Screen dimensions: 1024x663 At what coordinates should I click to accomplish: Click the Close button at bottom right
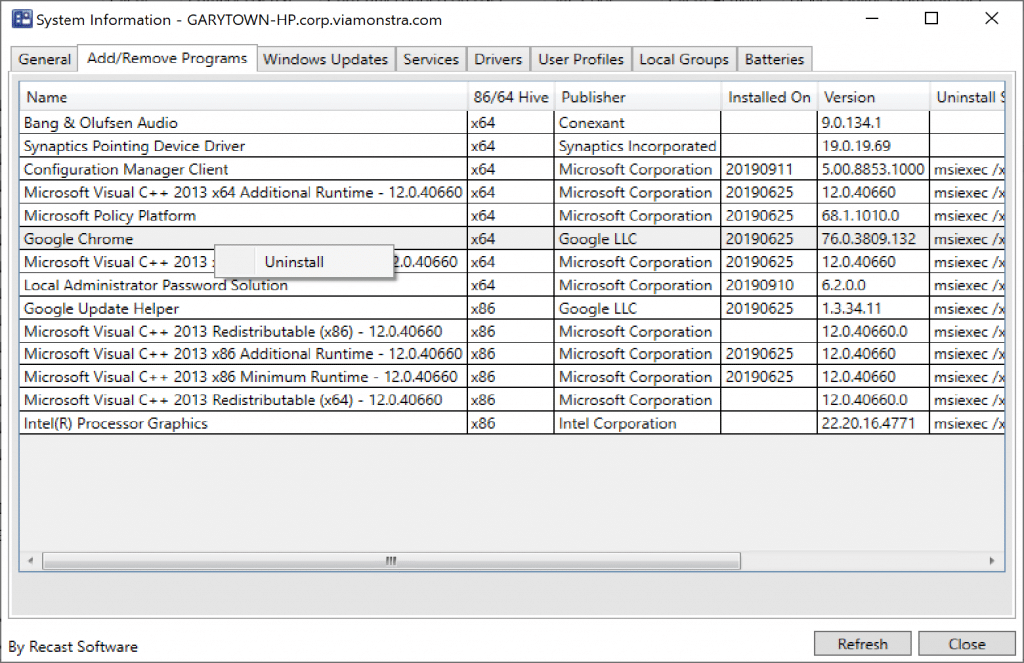tap(966, 644)
